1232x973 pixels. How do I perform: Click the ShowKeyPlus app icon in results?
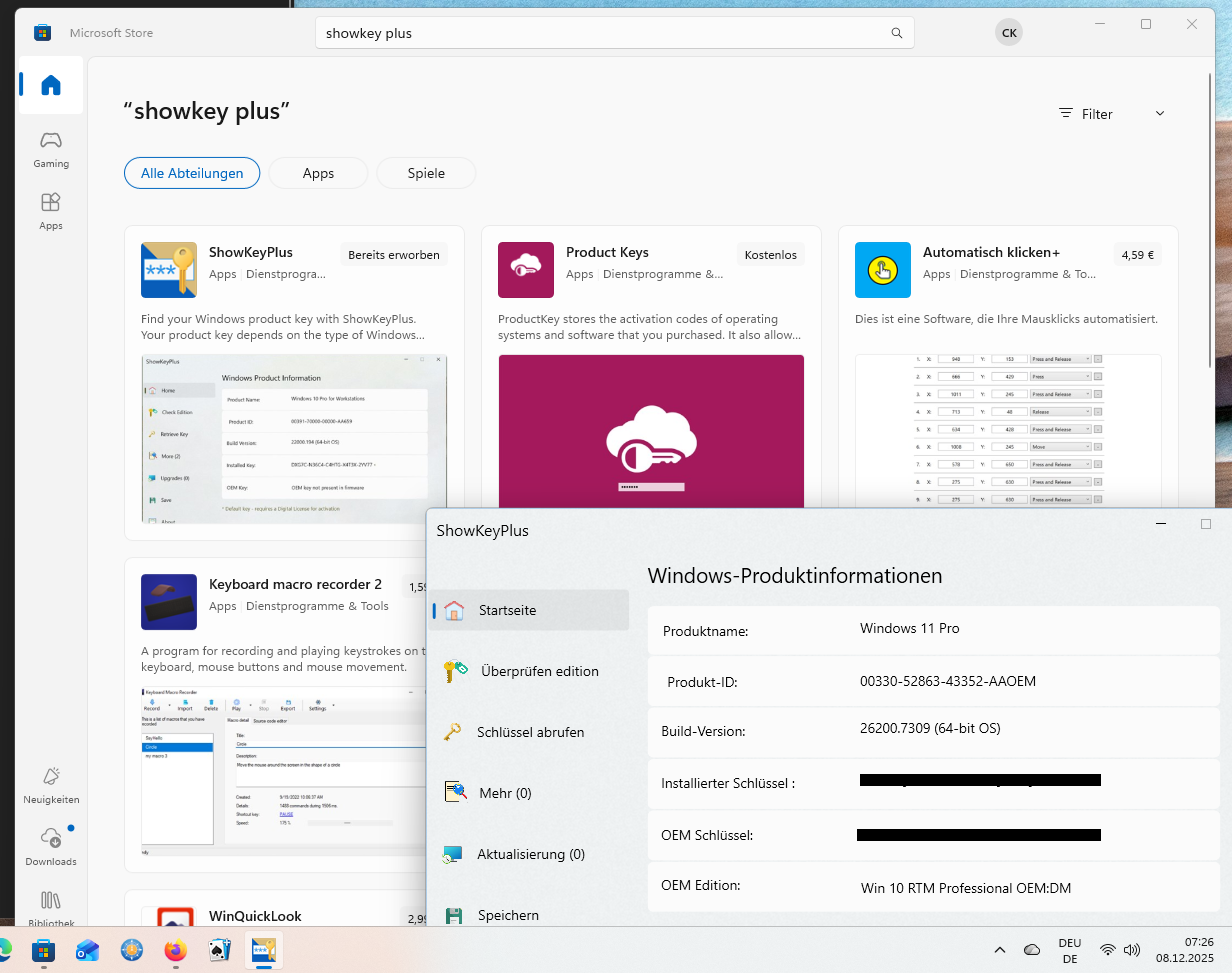point(169,270)
